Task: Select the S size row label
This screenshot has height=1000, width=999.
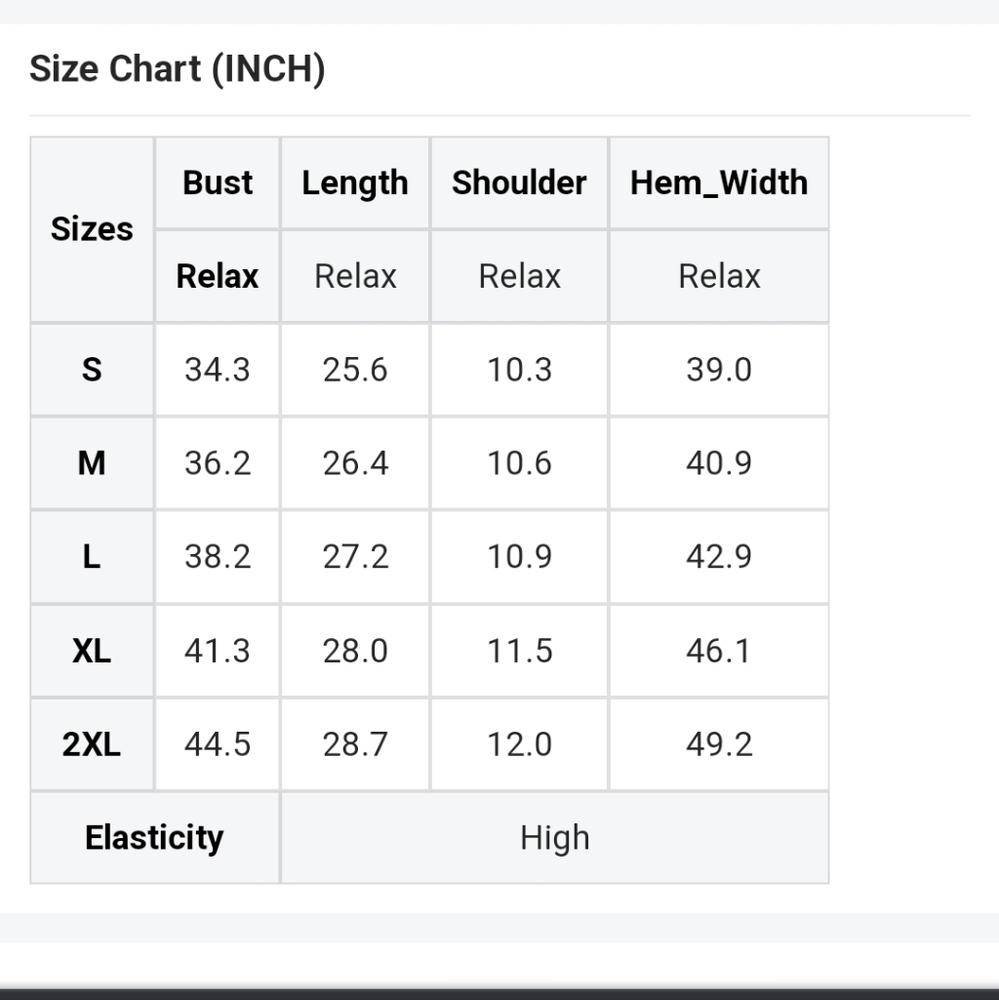Action: [x=92, y=370]
